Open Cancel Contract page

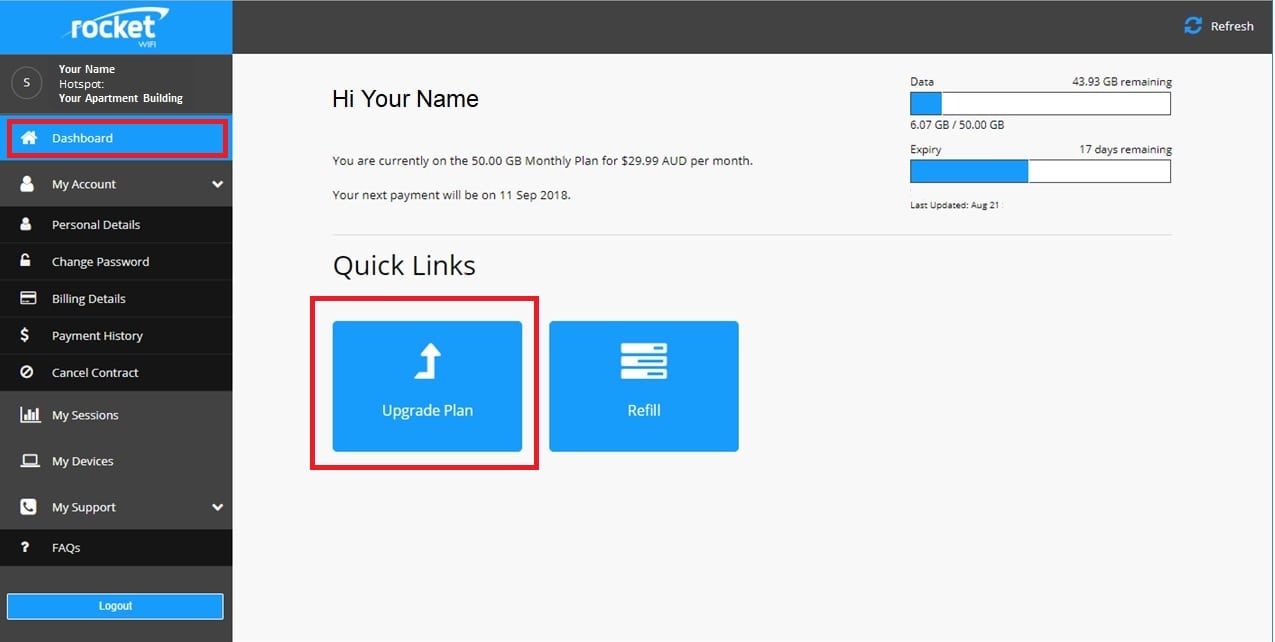(x=116, y=373)
